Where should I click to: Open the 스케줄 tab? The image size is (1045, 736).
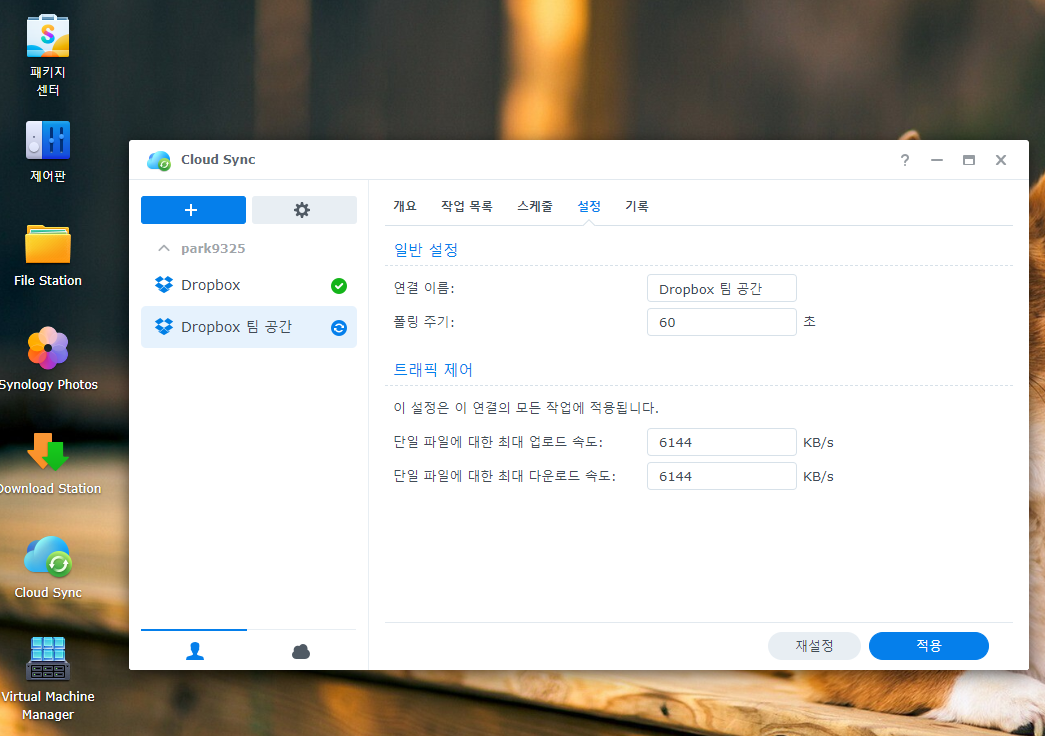(535, 206)
